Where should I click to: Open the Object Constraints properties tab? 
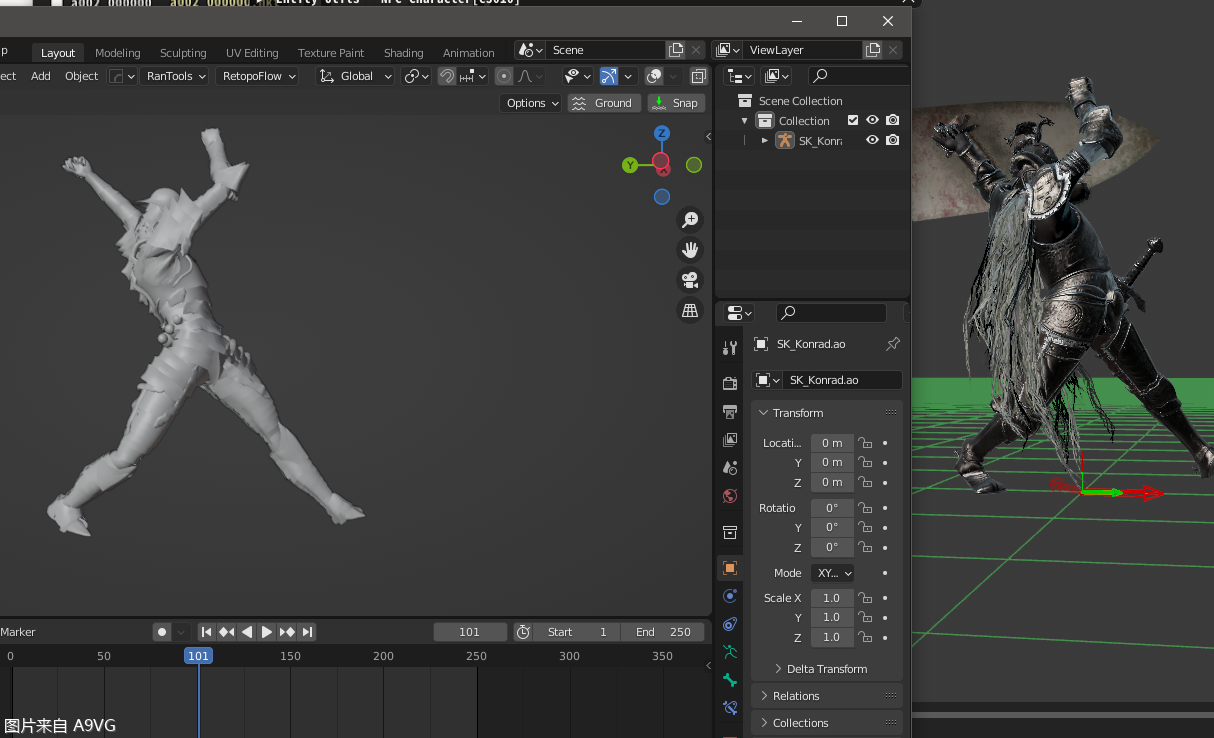[x=730, y=624]
